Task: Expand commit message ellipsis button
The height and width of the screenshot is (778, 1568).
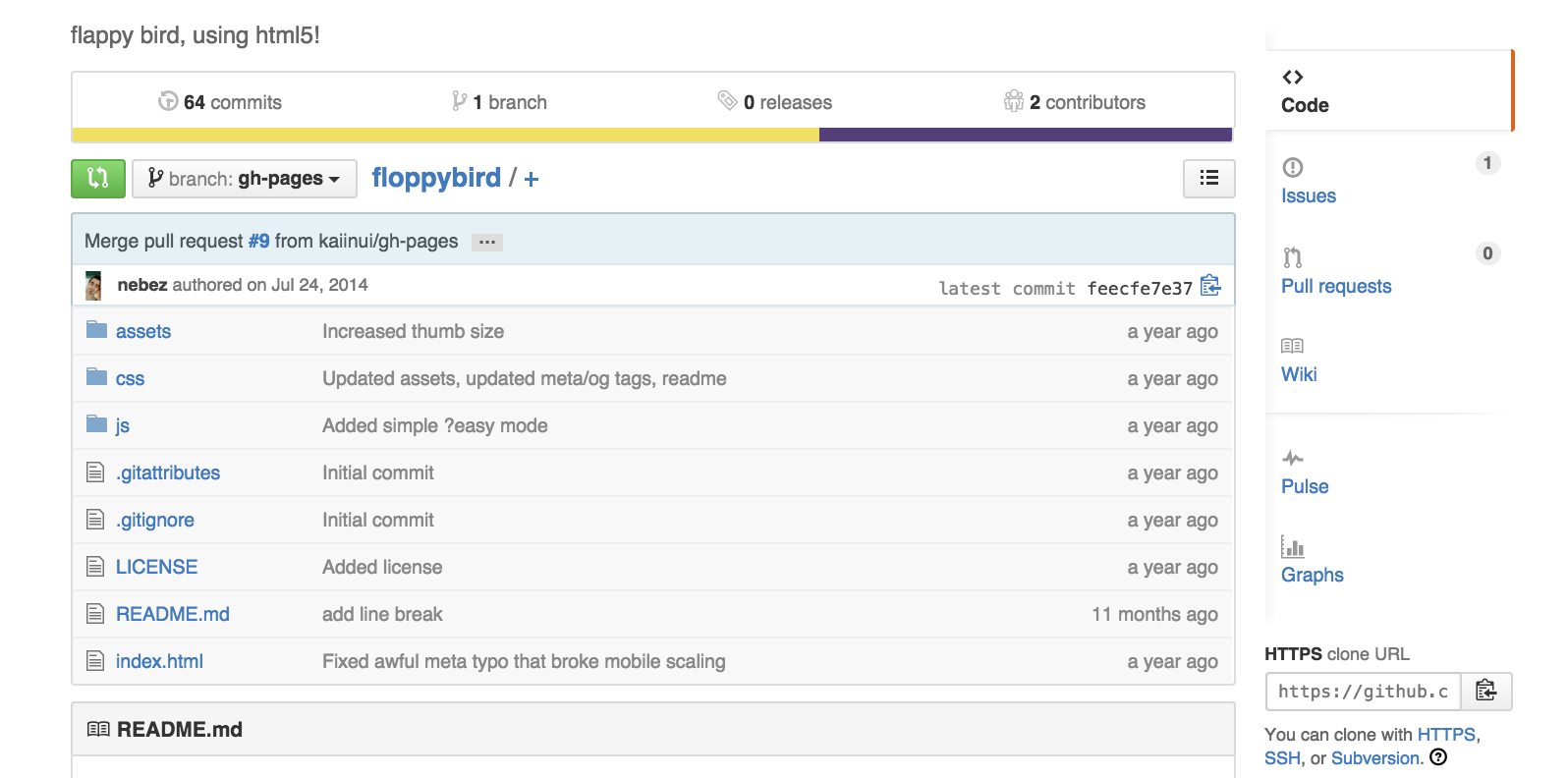Action: pos(487,242)
